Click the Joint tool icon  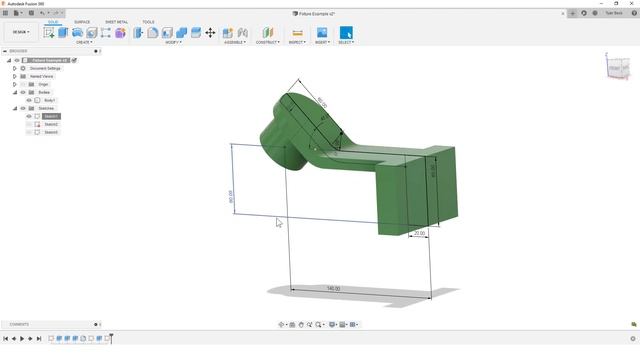pyautogui.click(x=242, y=33)
